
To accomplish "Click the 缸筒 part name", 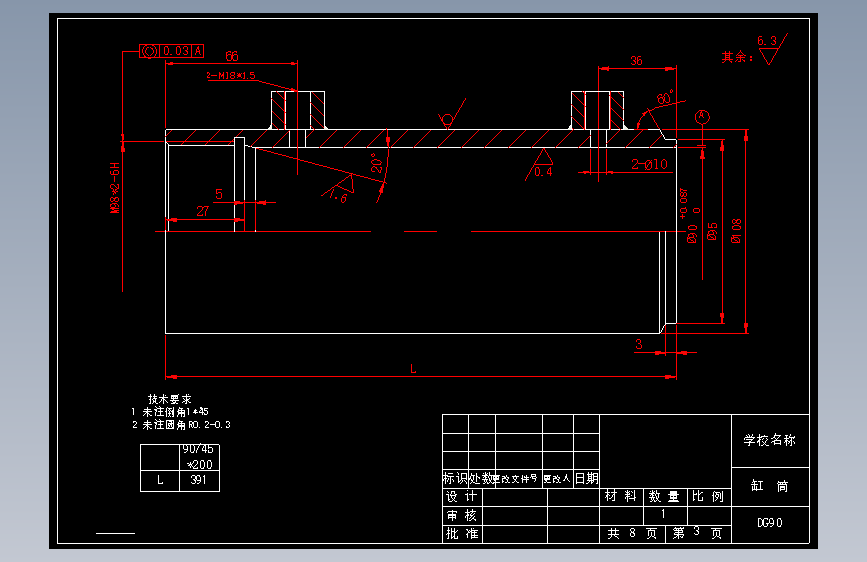I will click(770, 486).
